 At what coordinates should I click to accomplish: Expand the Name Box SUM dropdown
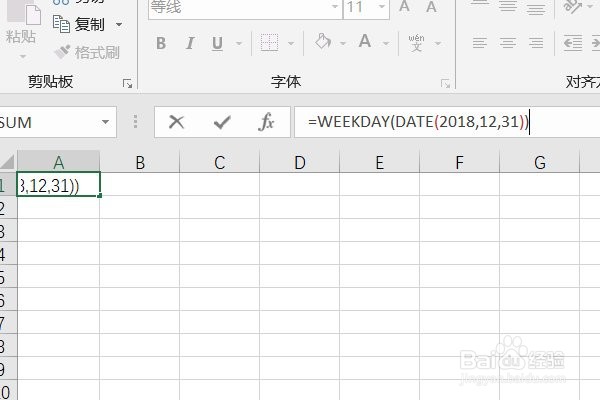click(105, 122)
